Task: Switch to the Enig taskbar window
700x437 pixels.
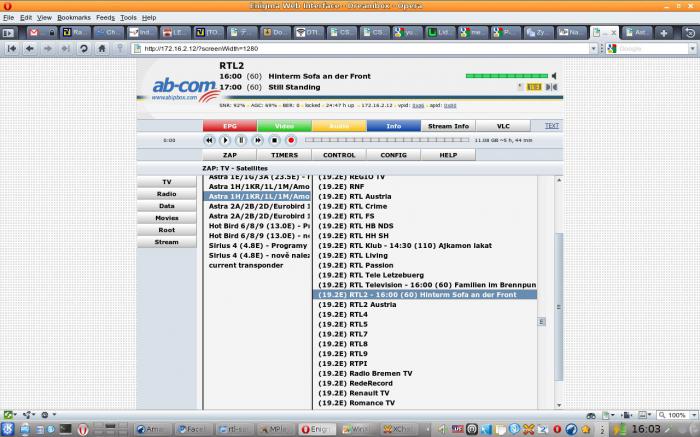Action: 317,429
